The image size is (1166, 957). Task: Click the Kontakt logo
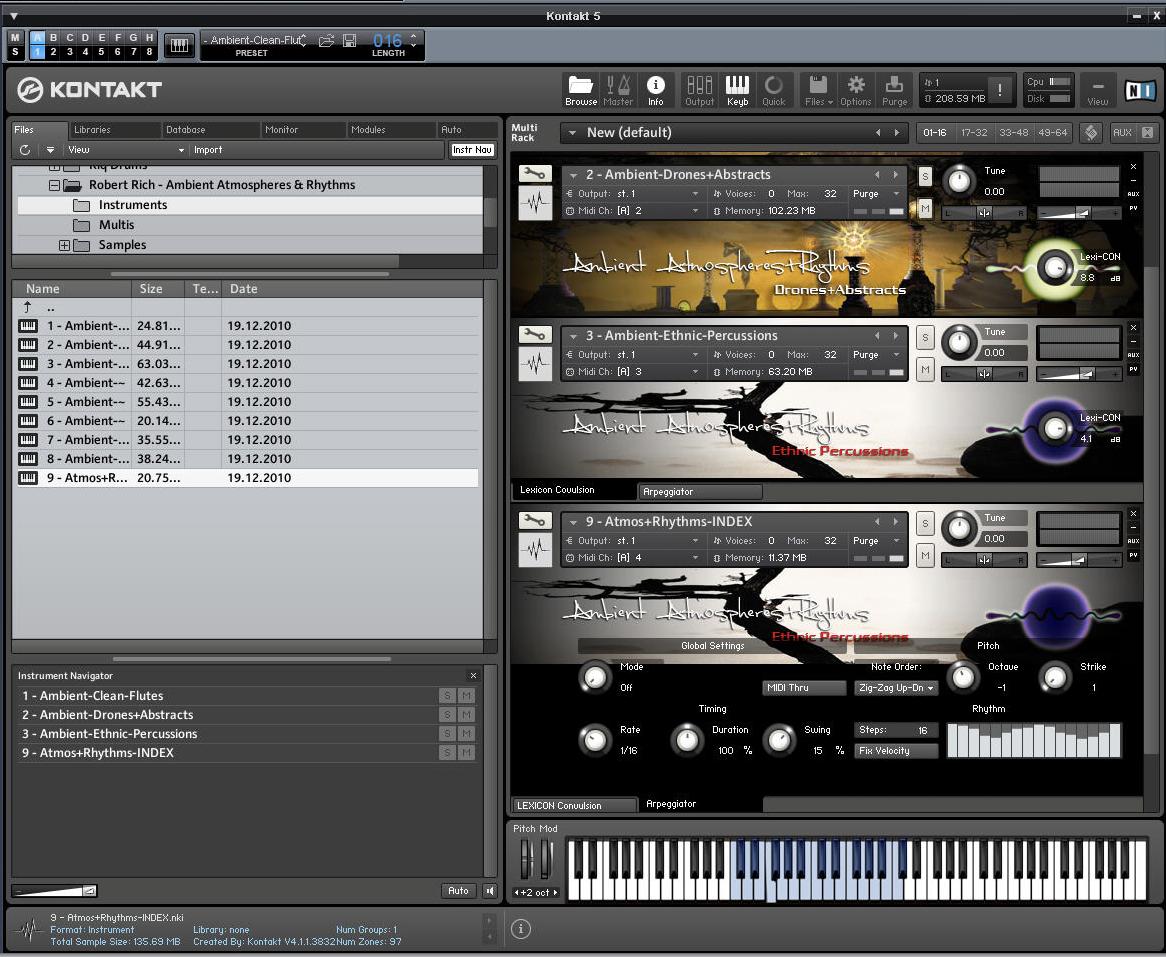[90, 89]
